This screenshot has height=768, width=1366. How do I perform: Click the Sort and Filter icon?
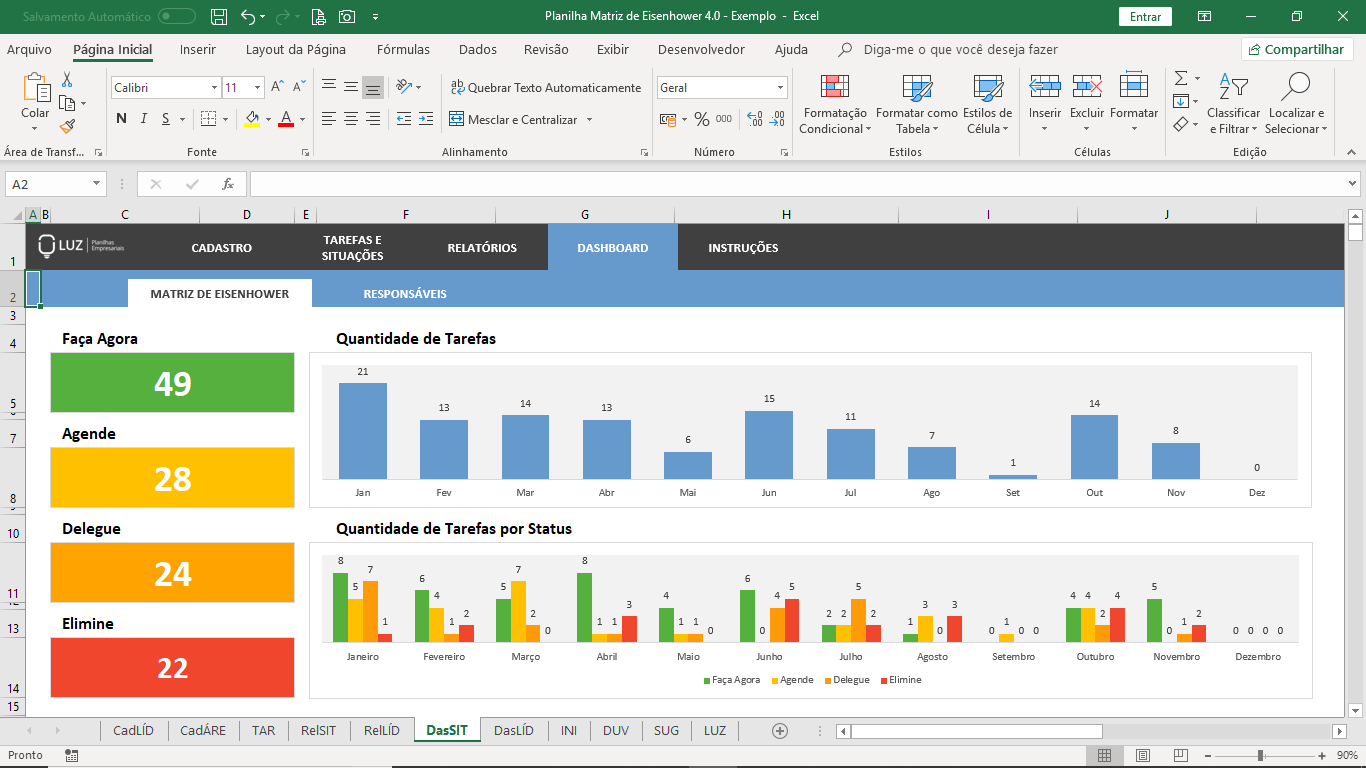pos(1233,105)
